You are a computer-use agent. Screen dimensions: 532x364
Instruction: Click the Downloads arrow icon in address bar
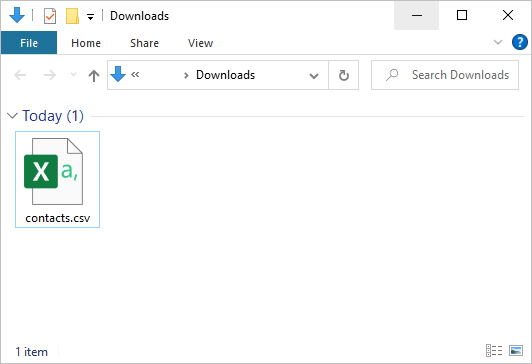[118, 74]
